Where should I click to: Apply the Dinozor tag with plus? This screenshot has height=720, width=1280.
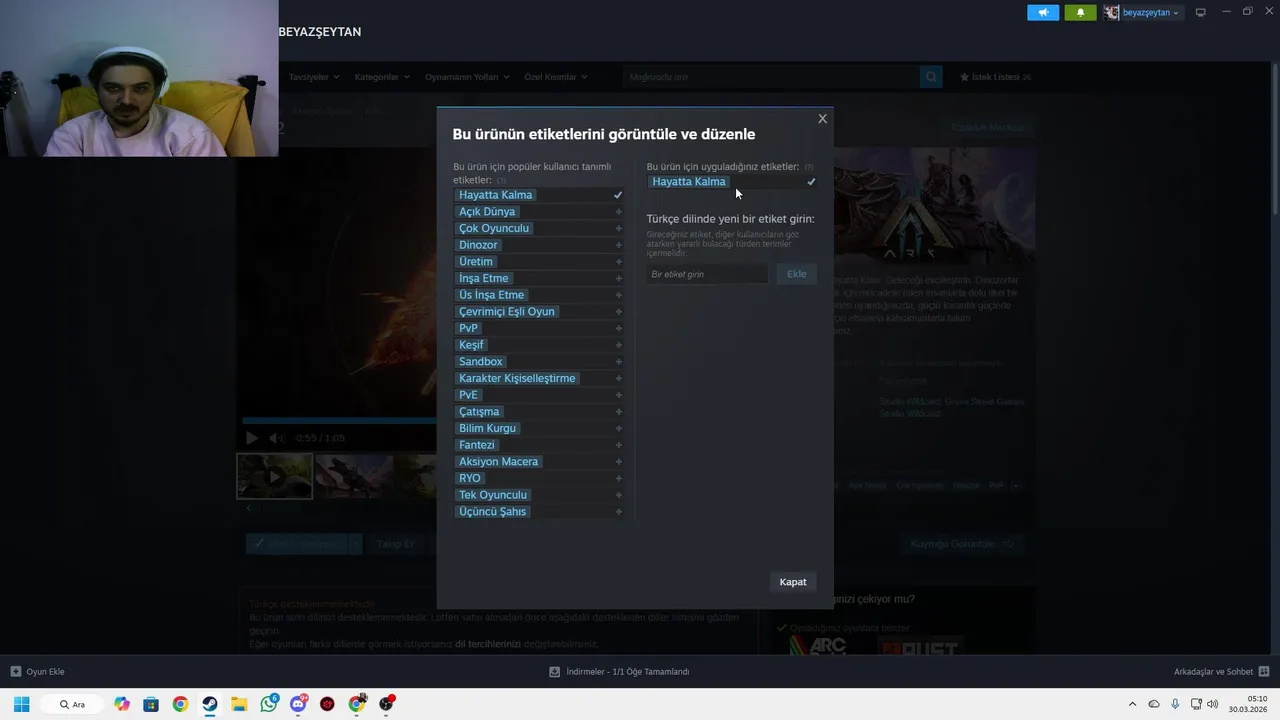(619, 245)
